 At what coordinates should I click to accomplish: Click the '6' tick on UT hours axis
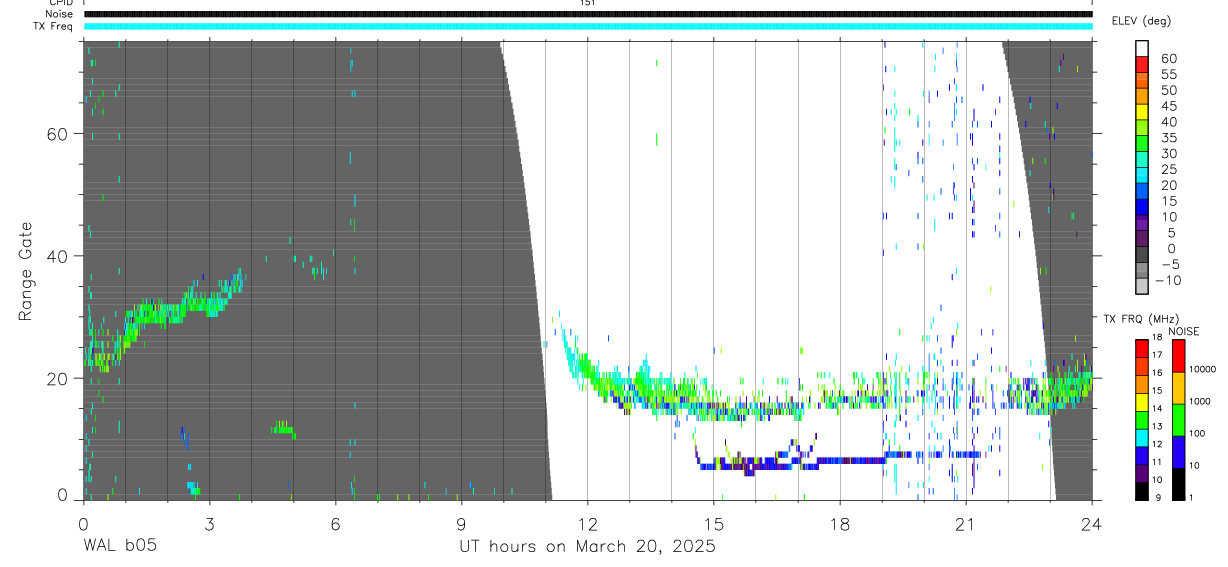[x=336, y=523]
